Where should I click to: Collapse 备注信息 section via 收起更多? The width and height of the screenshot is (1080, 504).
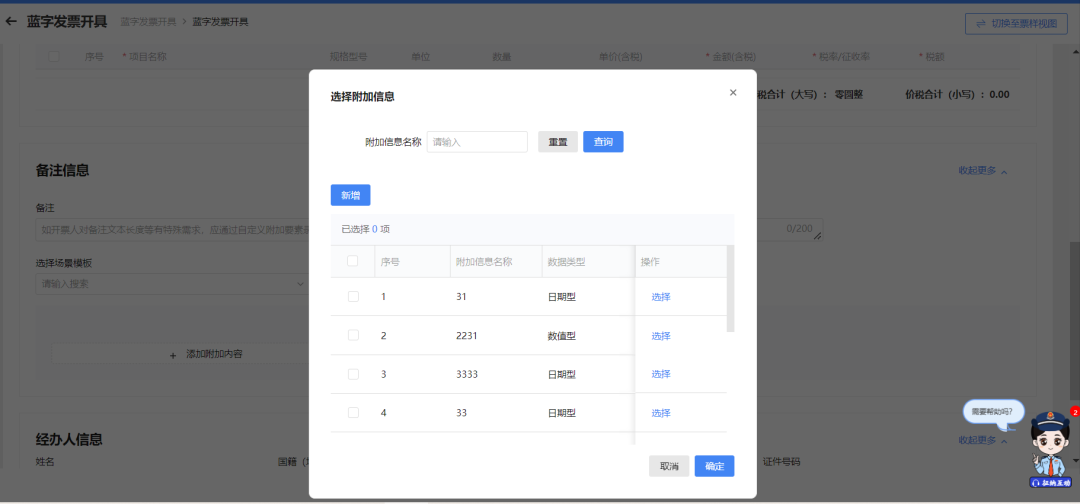(982, 171)
